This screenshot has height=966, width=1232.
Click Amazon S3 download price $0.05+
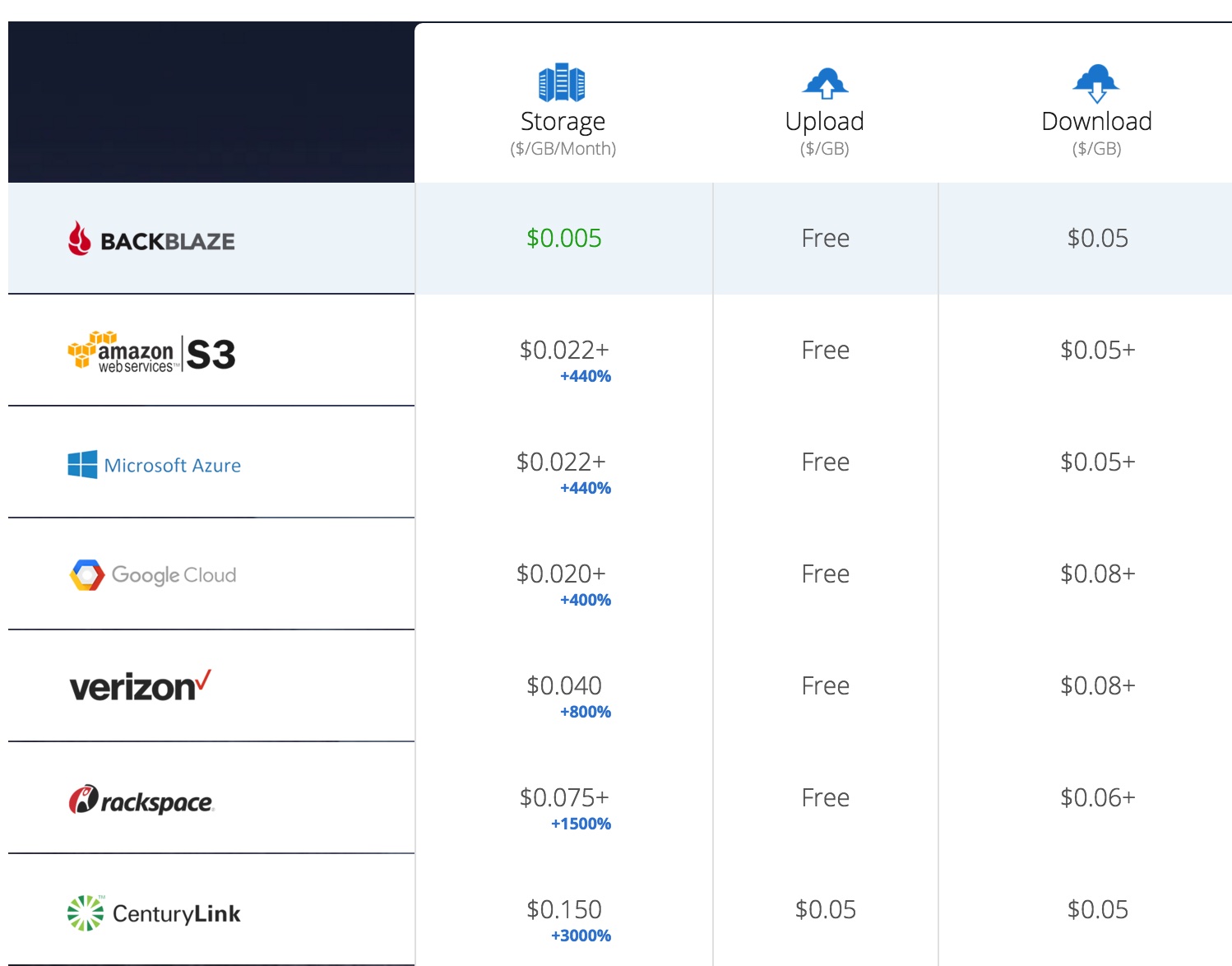tap(1098, 351)
